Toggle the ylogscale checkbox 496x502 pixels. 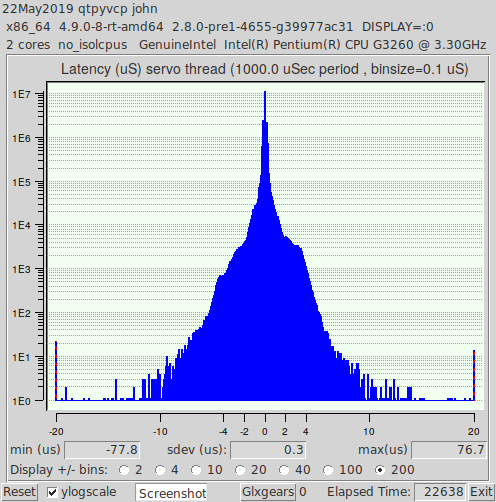point(52,492)
